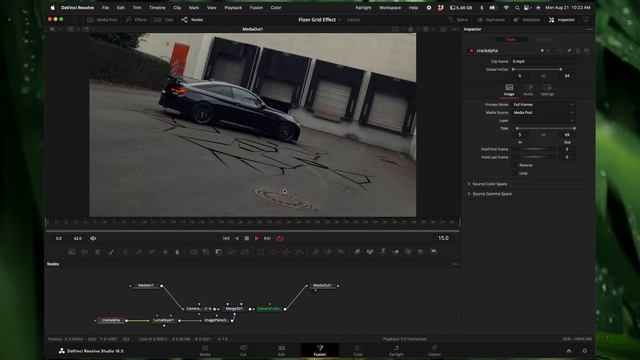Image resolution: width=640 pixels, height=360 pixels.
Task: Open the Effects library panel
Action: (136, 20)
